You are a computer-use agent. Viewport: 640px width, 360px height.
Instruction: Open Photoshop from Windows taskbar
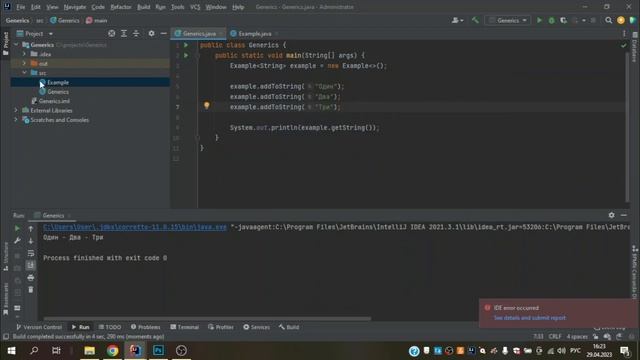click(x=158, y=351)
